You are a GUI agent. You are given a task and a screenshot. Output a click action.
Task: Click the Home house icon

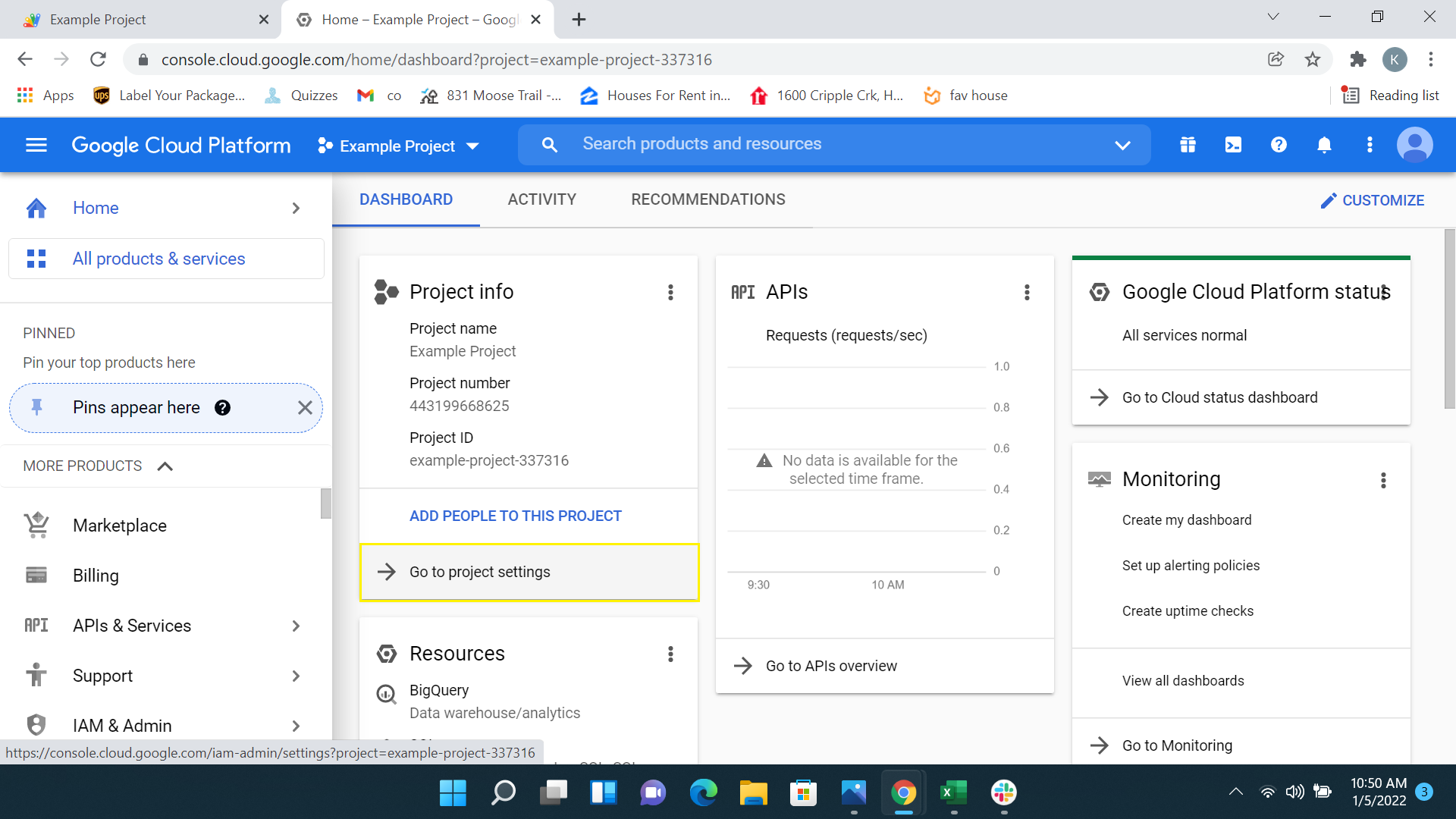pyautogui.click(x=36, y=208)
